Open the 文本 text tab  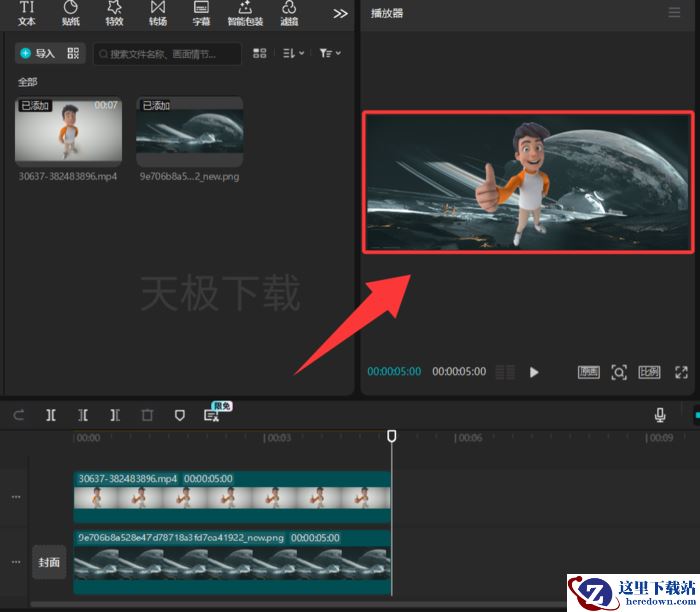point(27,13)
